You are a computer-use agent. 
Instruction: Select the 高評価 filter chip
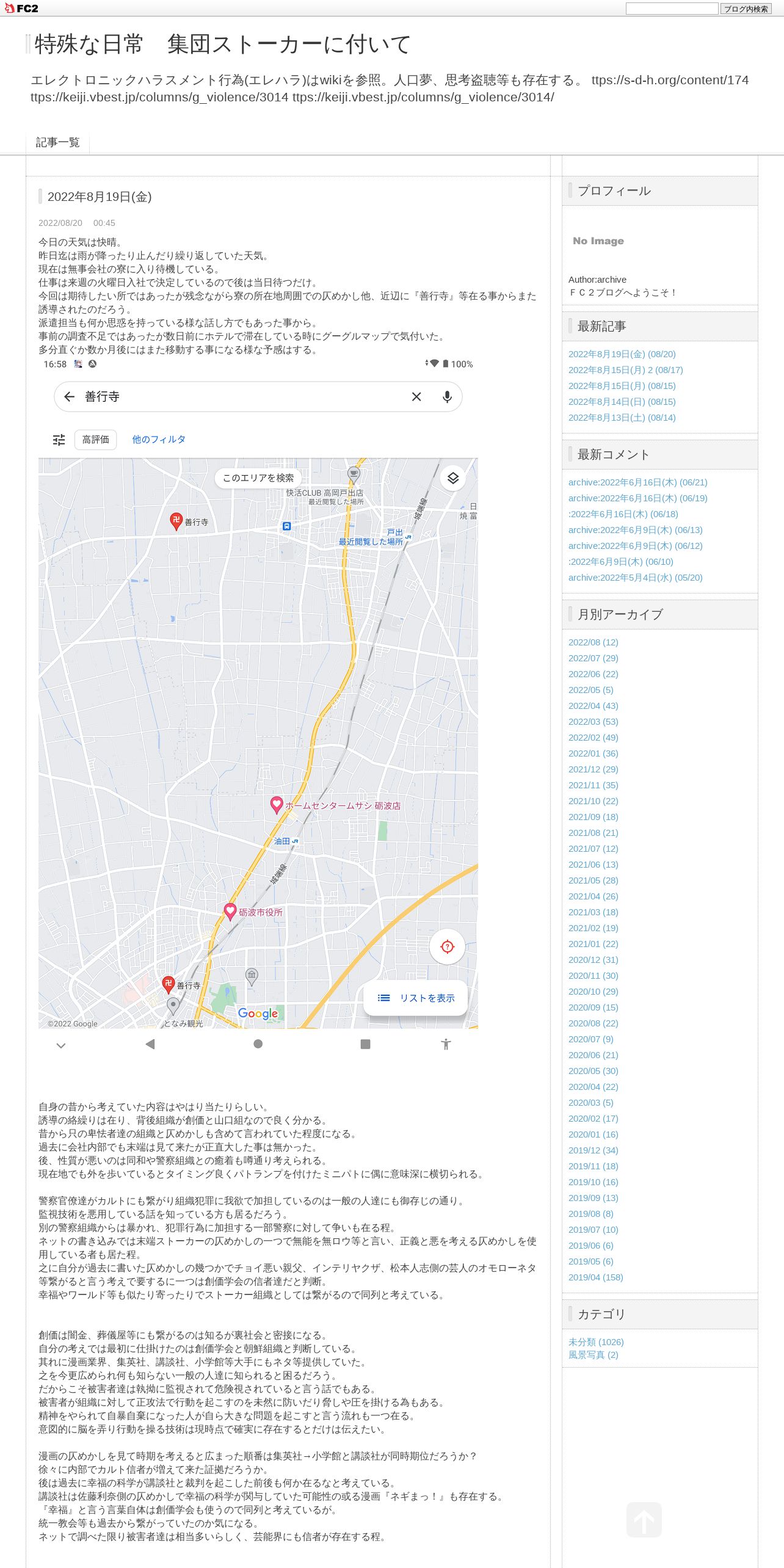point(96,440)
